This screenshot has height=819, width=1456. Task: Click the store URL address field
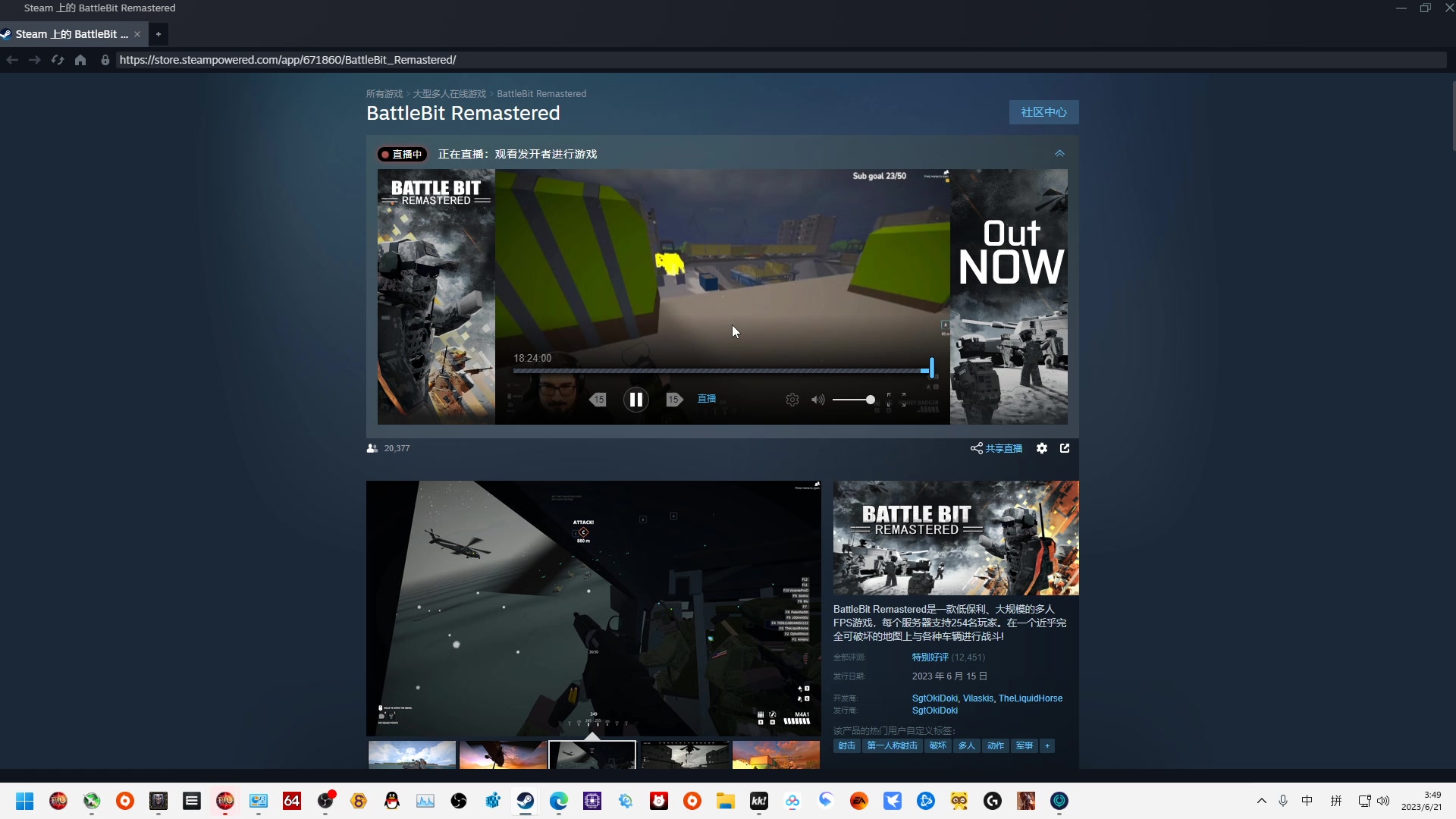coord(781,60)
